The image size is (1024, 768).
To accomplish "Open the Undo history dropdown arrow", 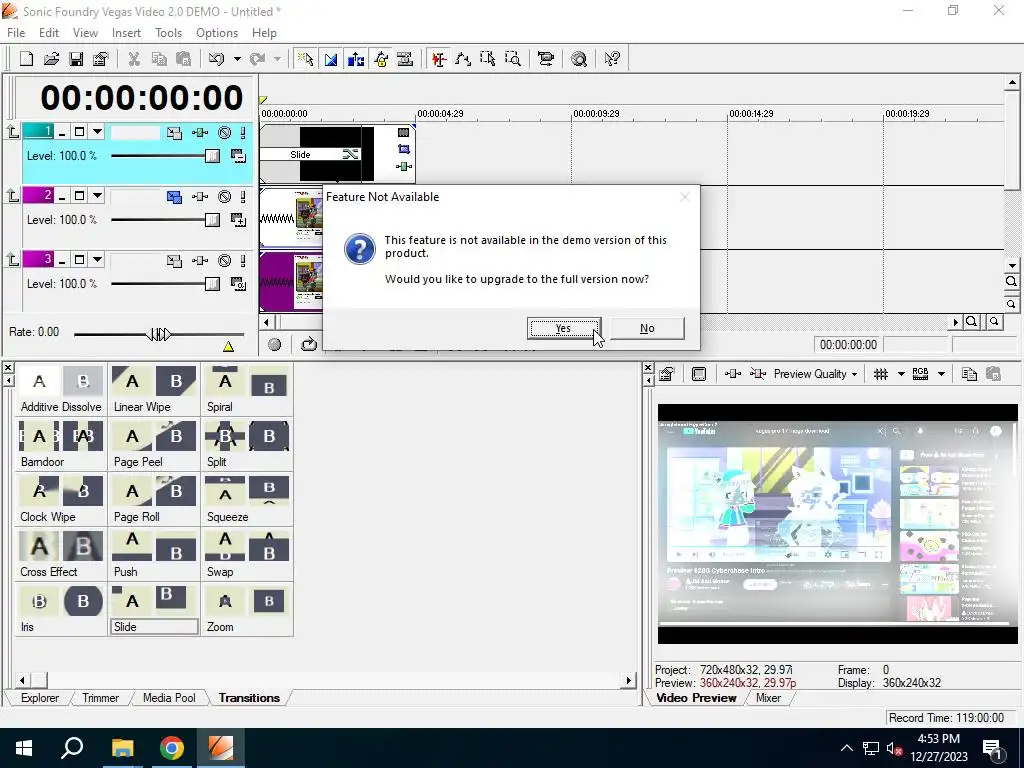I will click(x=237, y=59).
